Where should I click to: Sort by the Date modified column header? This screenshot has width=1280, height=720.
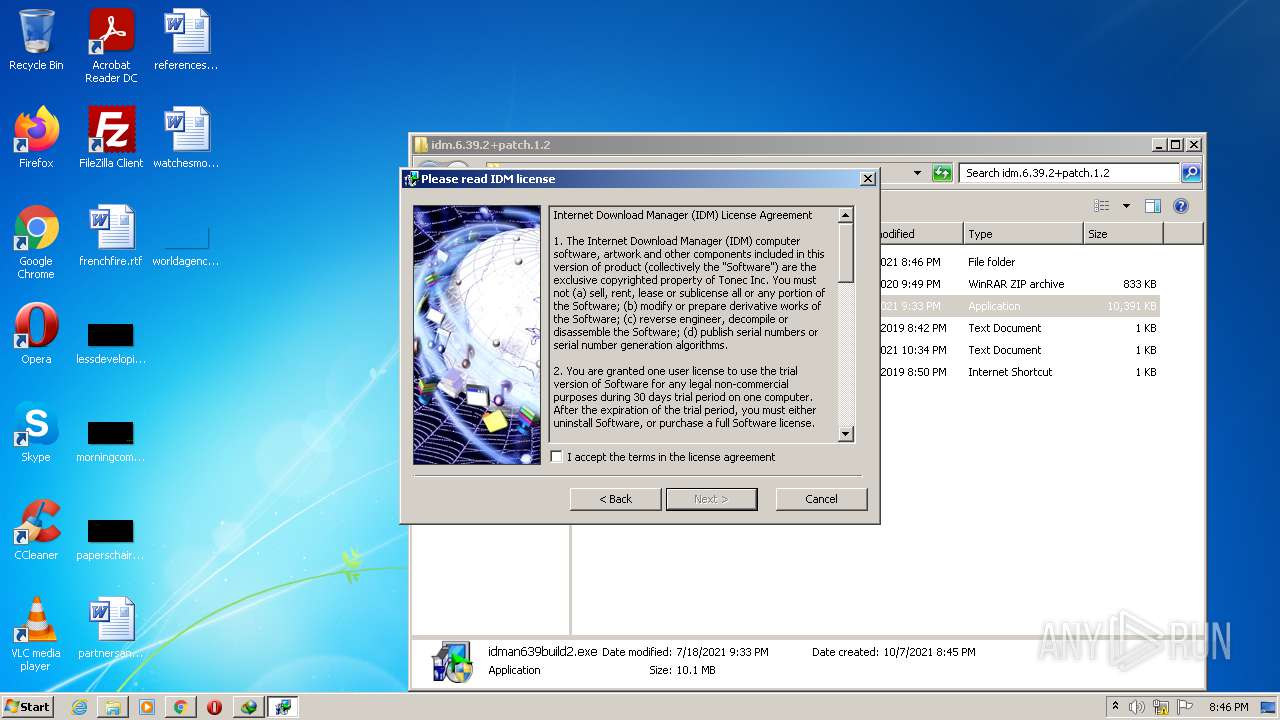(921, 234)
